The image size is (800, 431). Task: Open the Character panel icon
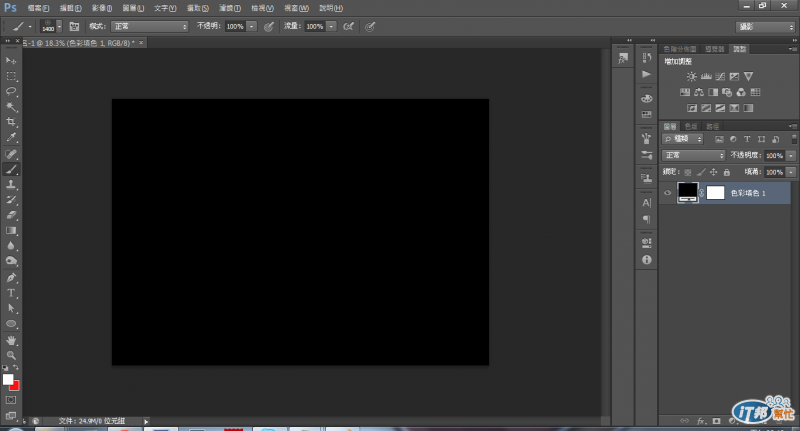pos(646,203)
